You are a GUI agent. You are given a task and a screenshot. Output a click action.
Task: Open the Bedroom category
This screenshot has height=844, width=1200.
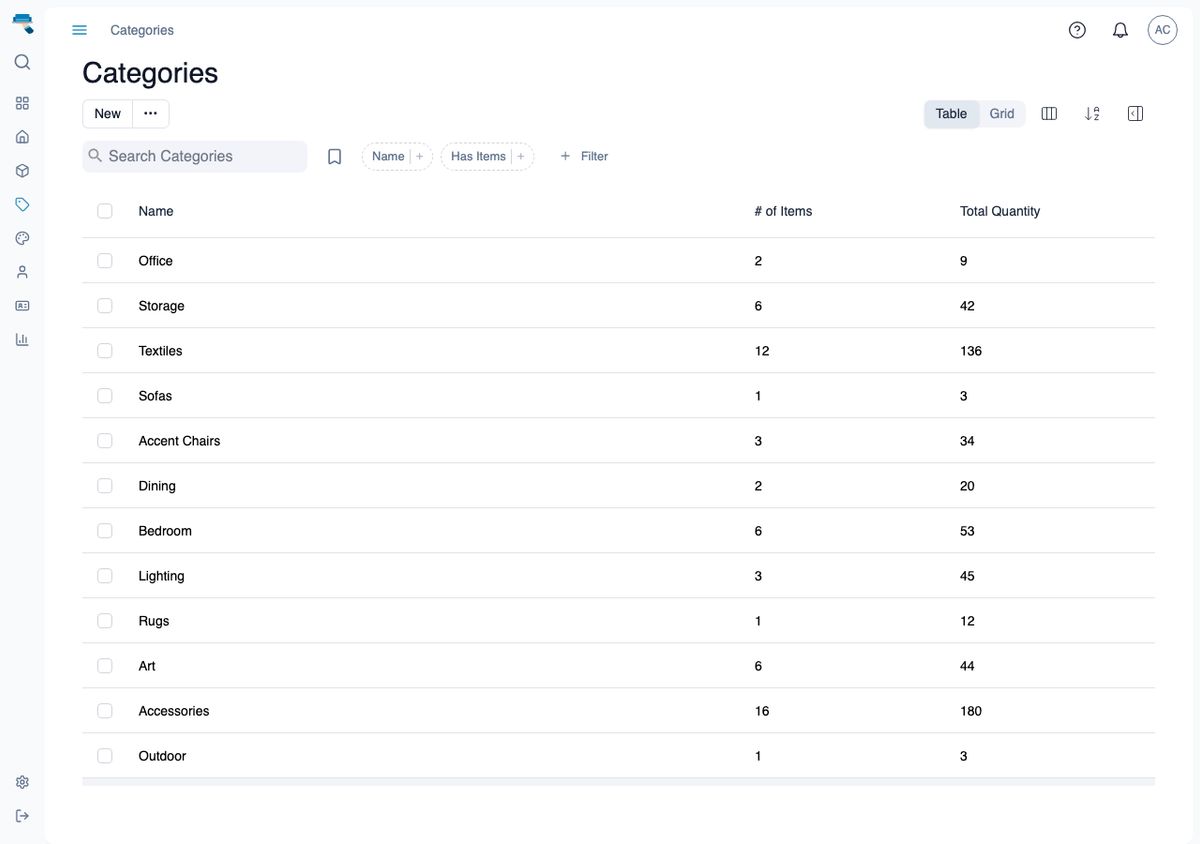point(165,531)
